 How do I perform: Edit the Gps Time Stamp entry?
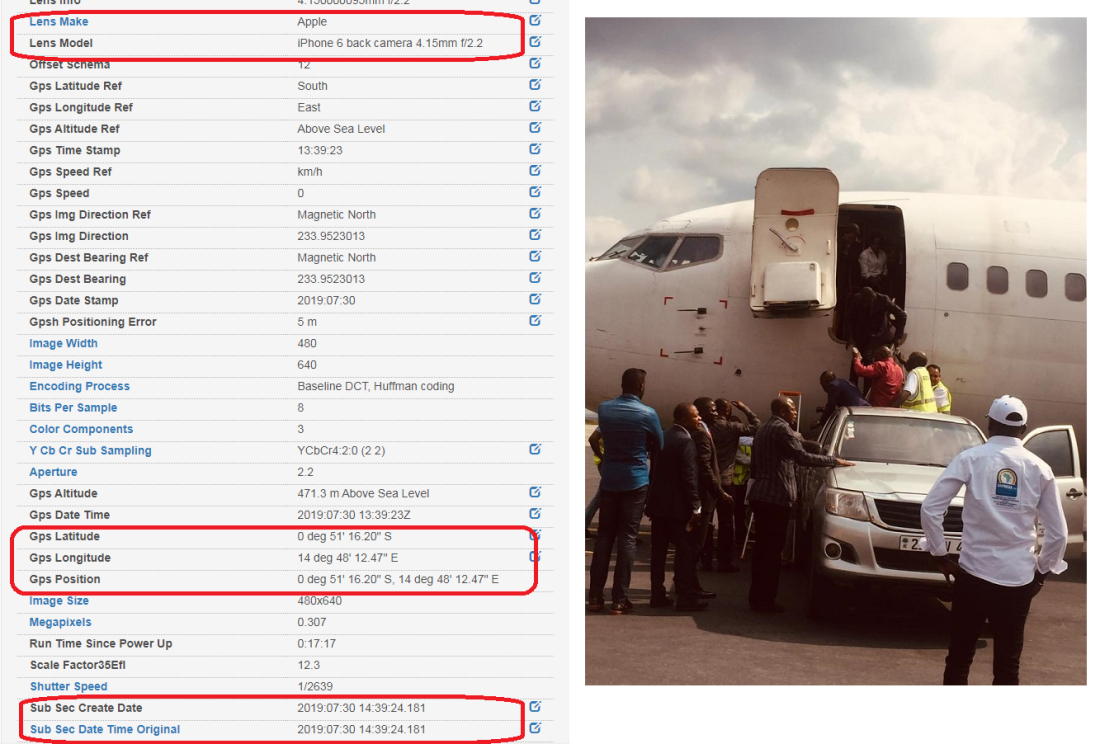click(535, 149)
